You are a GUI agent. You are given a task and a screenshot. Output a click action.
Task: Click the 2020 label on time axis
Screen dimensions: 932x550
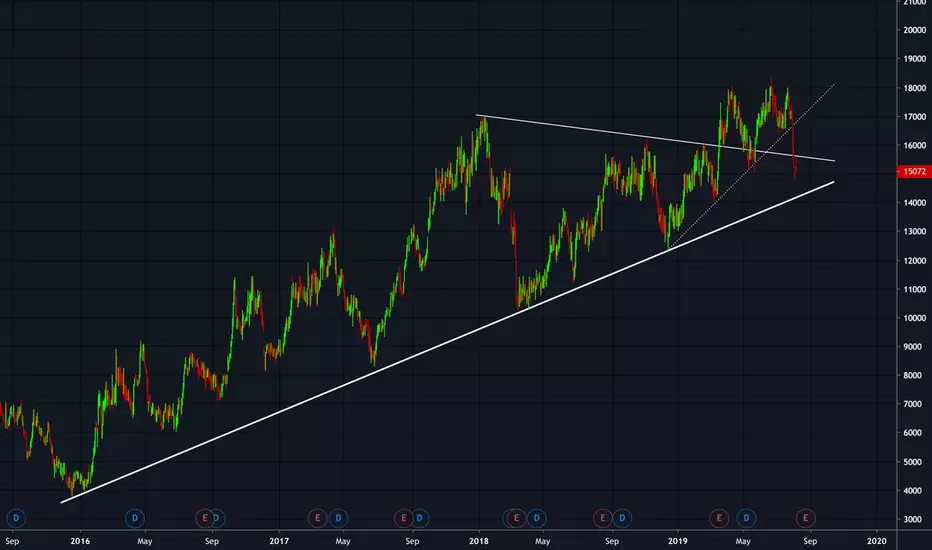(877, 541)
